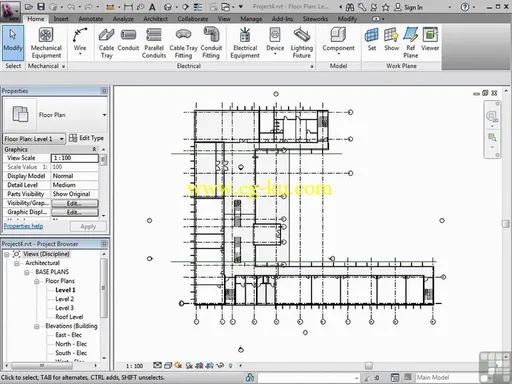This screenshot has width=512, height=384.
Task: Open work plane Viewer
Action: point(430,40)
